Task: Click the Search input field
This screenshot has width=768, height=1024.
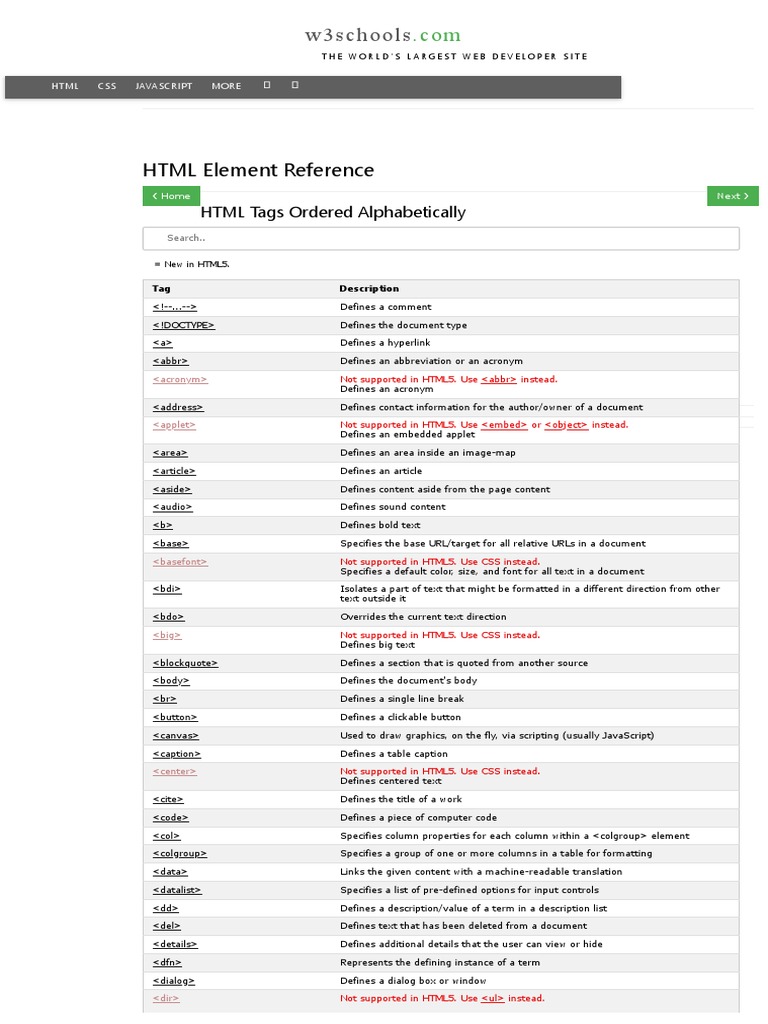Action: point(440,238)
